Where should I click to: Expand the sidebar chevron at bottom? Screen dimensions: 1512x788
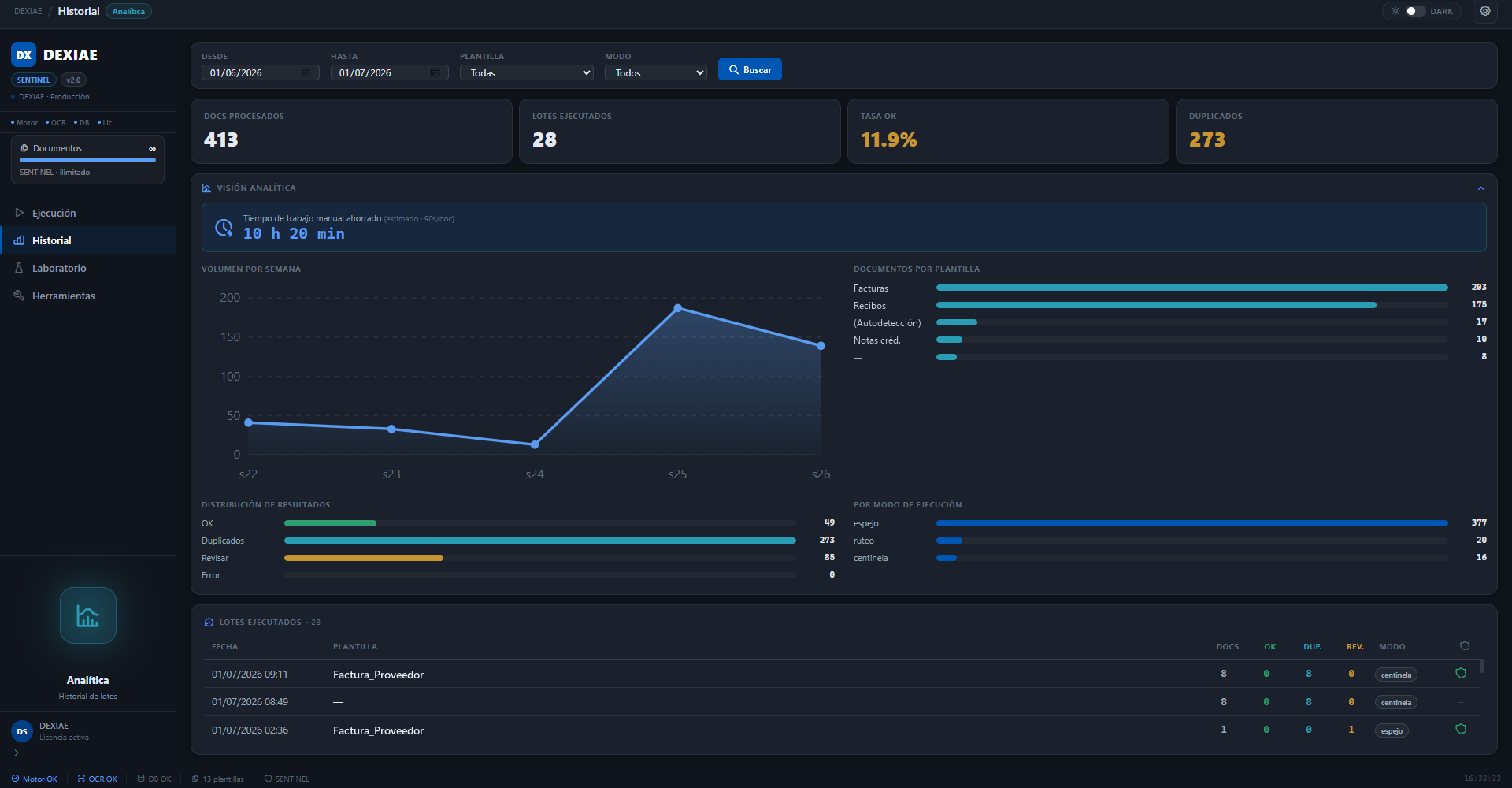pos(17,753)
